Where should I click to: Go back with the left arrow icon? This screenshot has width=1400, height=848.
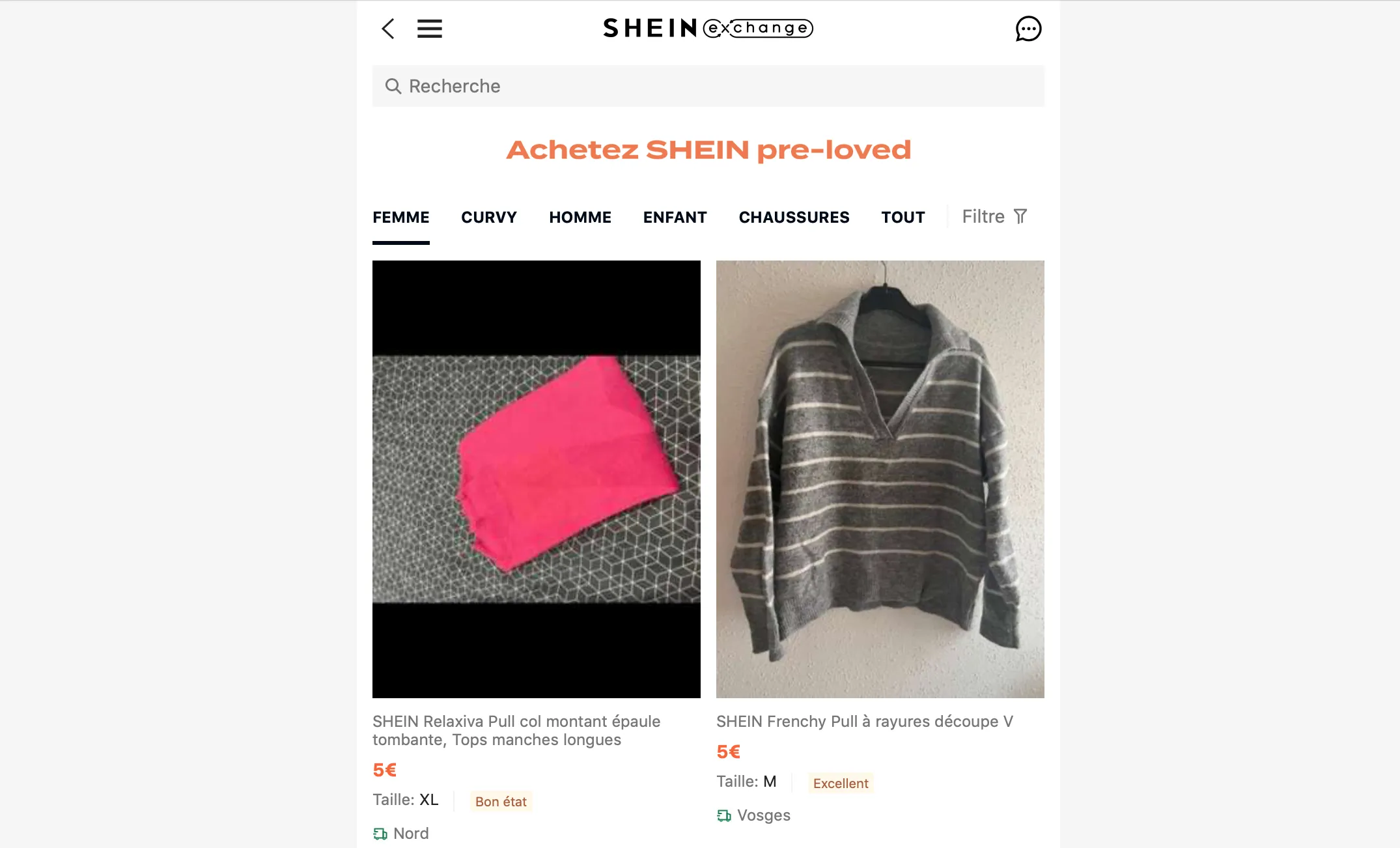(388, 29)
